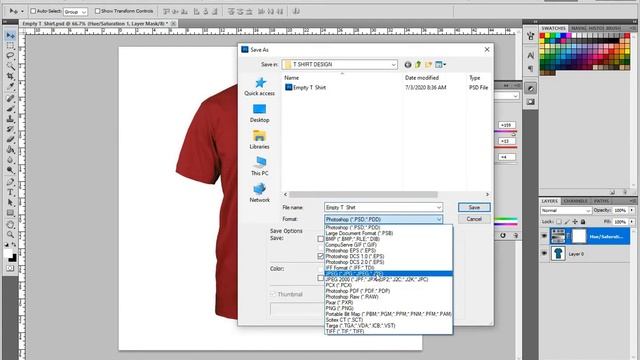Untick the checked Save Options checkbox
Image resolution: width=640 pixels, height=360 pixels.
point(320,256)
